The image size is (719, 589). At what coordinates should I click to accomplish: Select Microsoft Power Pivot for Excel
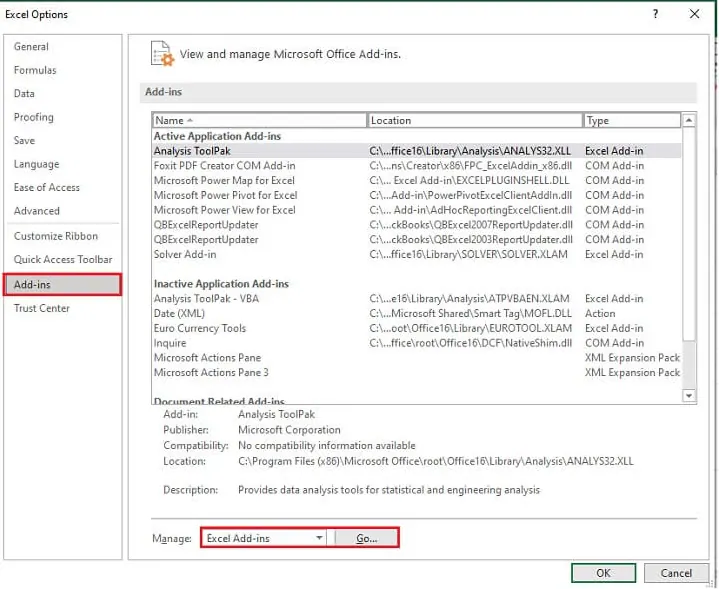[416, 195]
